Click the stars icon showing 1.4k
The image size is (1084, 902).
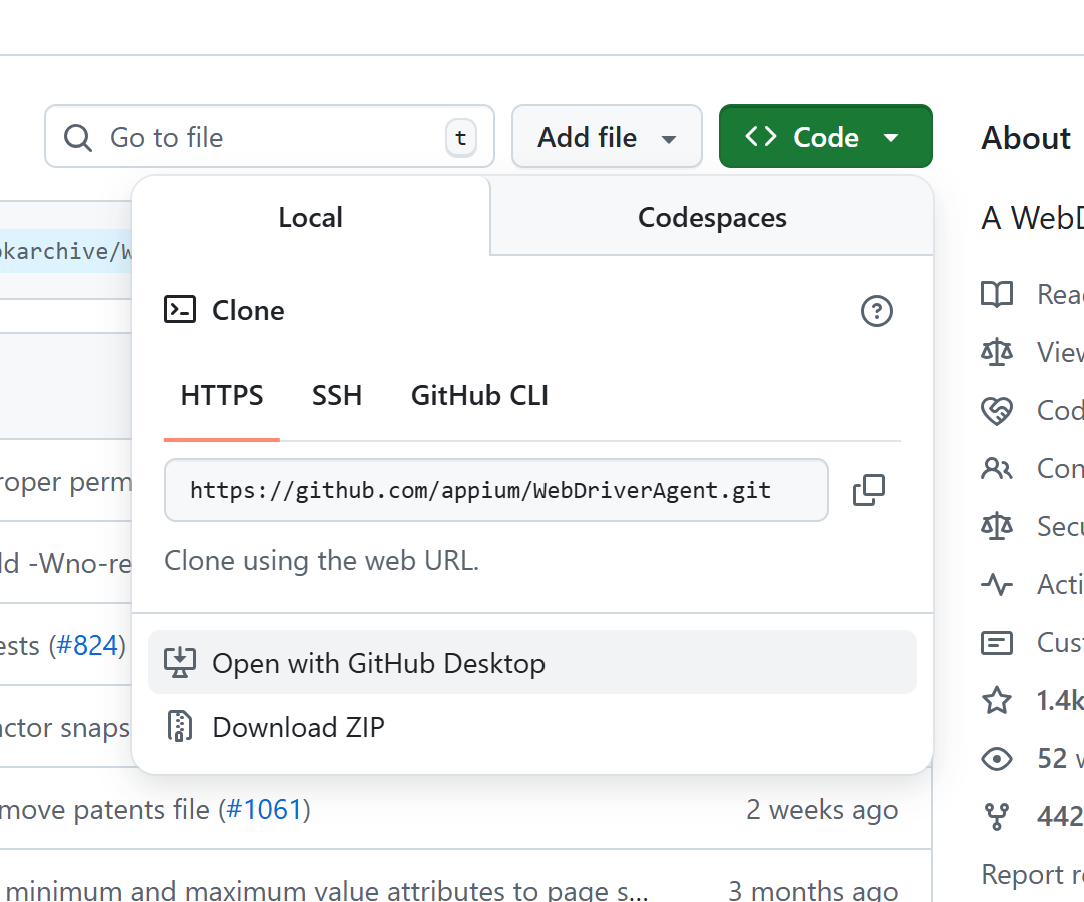[x=997, y=701]
